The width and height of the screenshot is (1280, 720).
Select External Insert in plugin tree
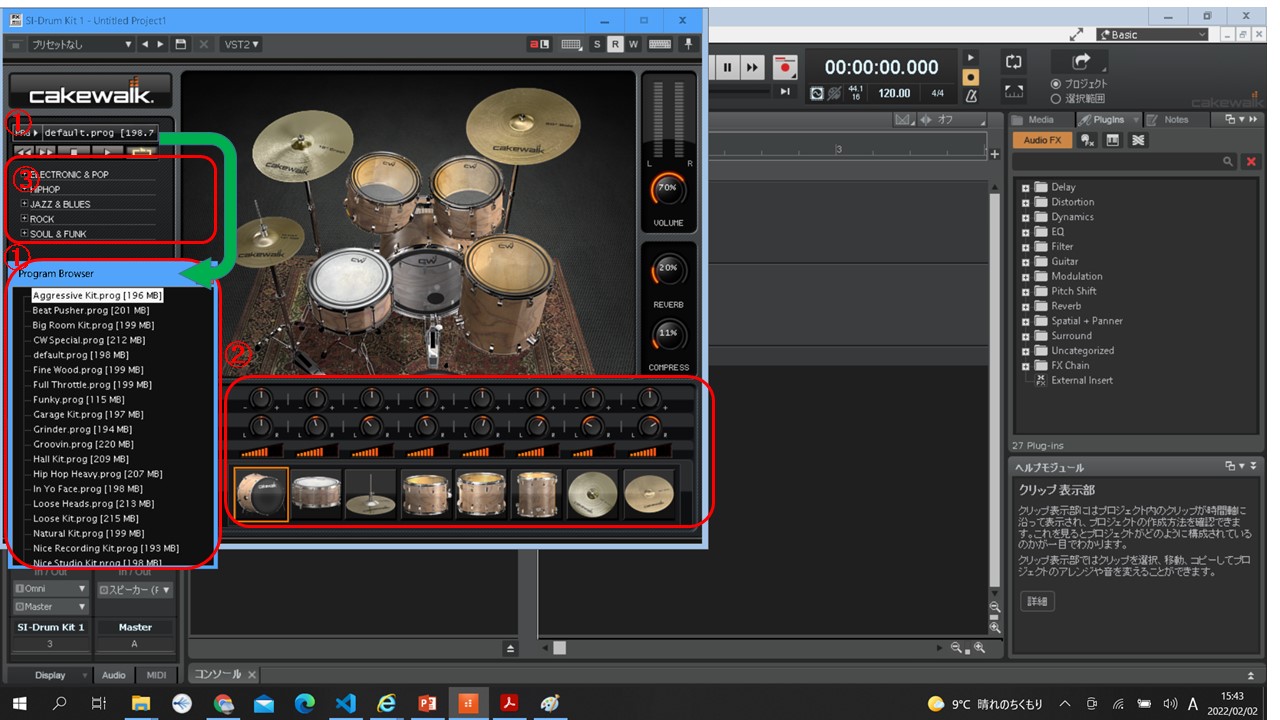click(x=1081, y=381)
